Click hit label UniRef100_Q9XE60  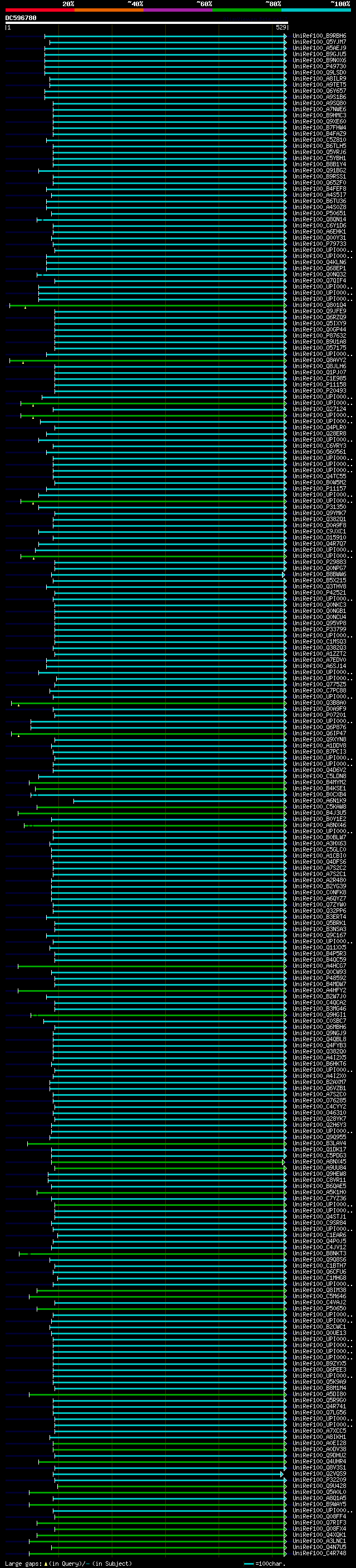(x=319, y=122)
